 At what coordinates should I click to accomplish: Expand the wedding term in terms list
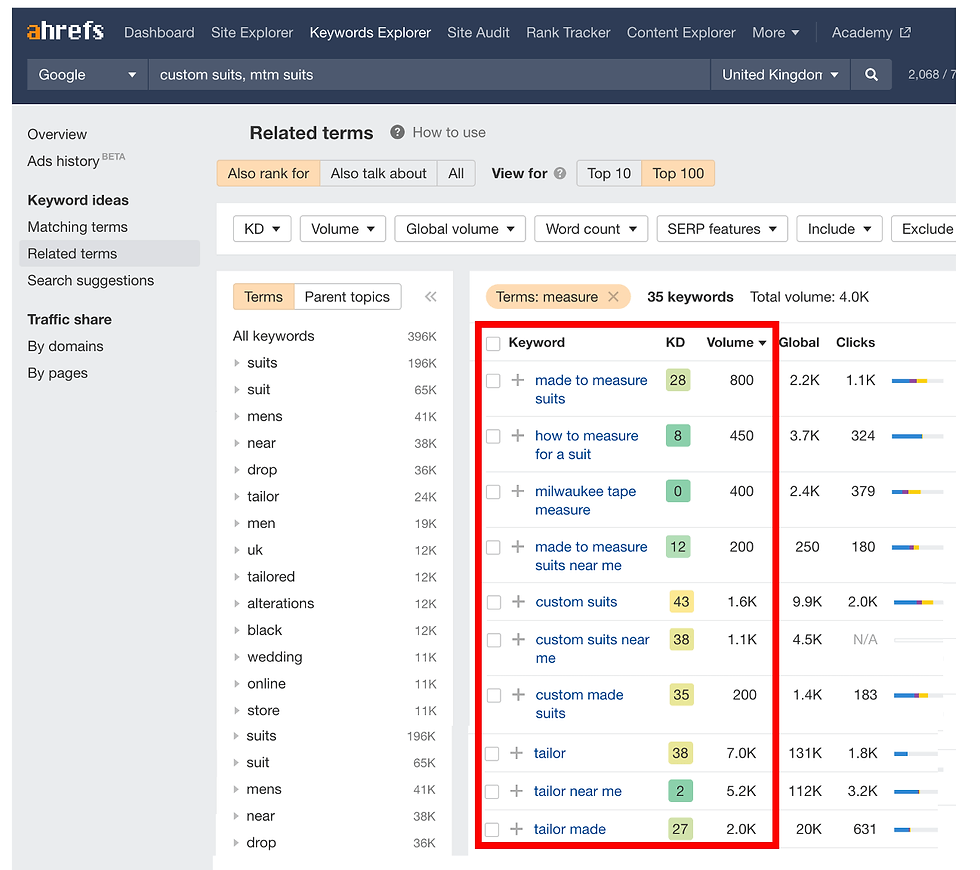pyautogui.click(x=237, y=658)
